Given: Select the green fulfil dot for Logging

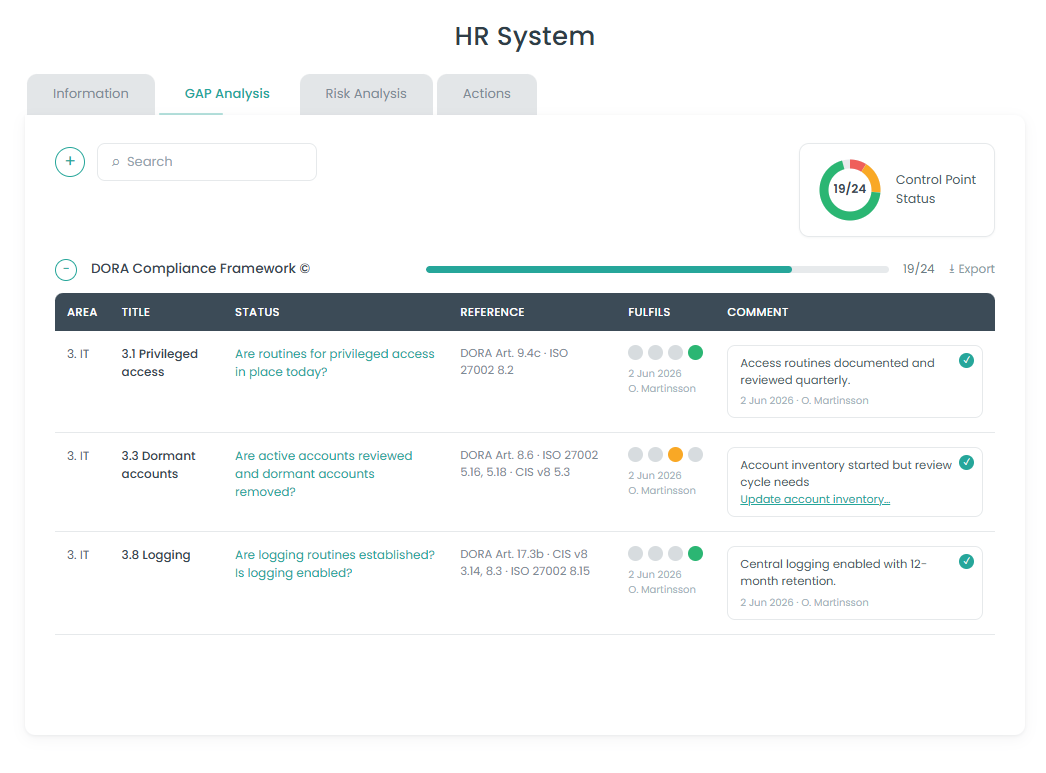Looking at the screenshot, I should (695, 553).
